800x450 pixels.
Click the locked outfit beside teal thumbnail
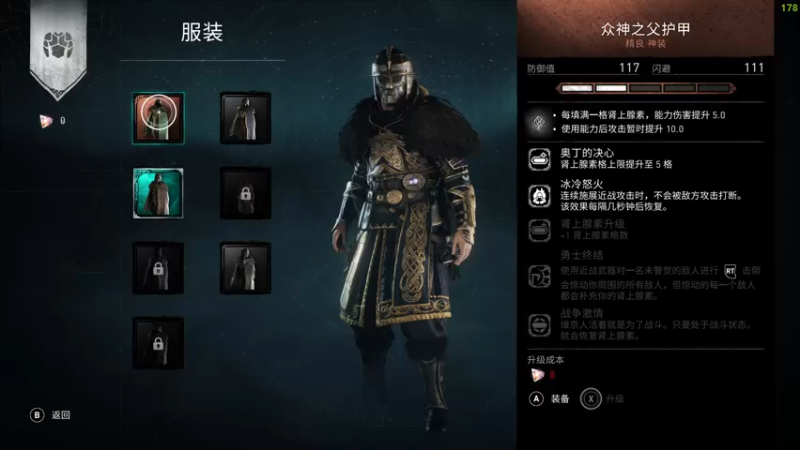point(245,193)
